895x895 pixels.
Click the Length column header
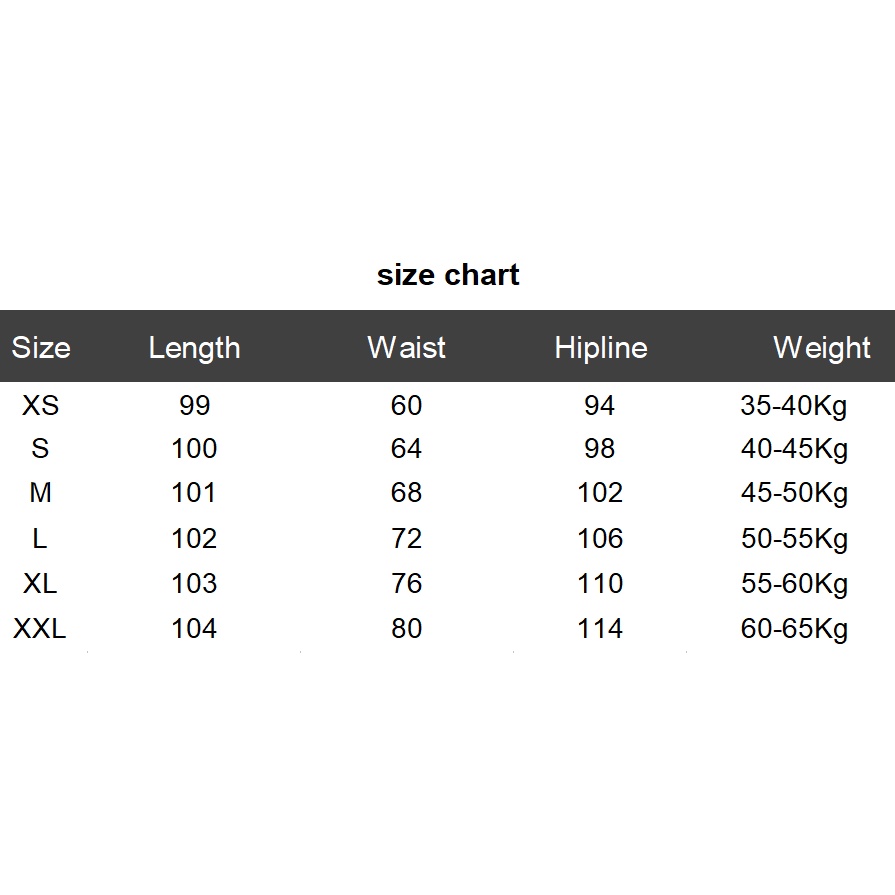[x=194, y=348]
